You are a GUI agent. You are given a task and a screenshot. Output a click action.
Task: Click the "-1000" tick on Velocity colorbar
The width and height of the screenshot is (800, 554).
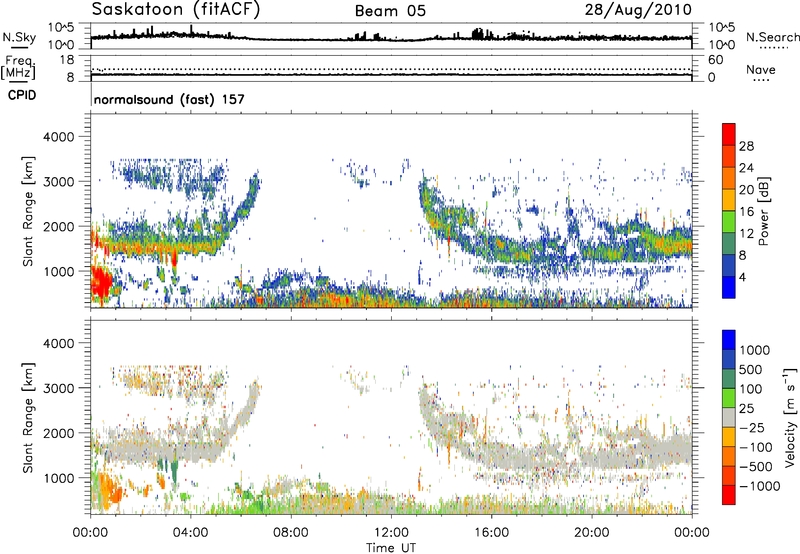coord(760,486)
